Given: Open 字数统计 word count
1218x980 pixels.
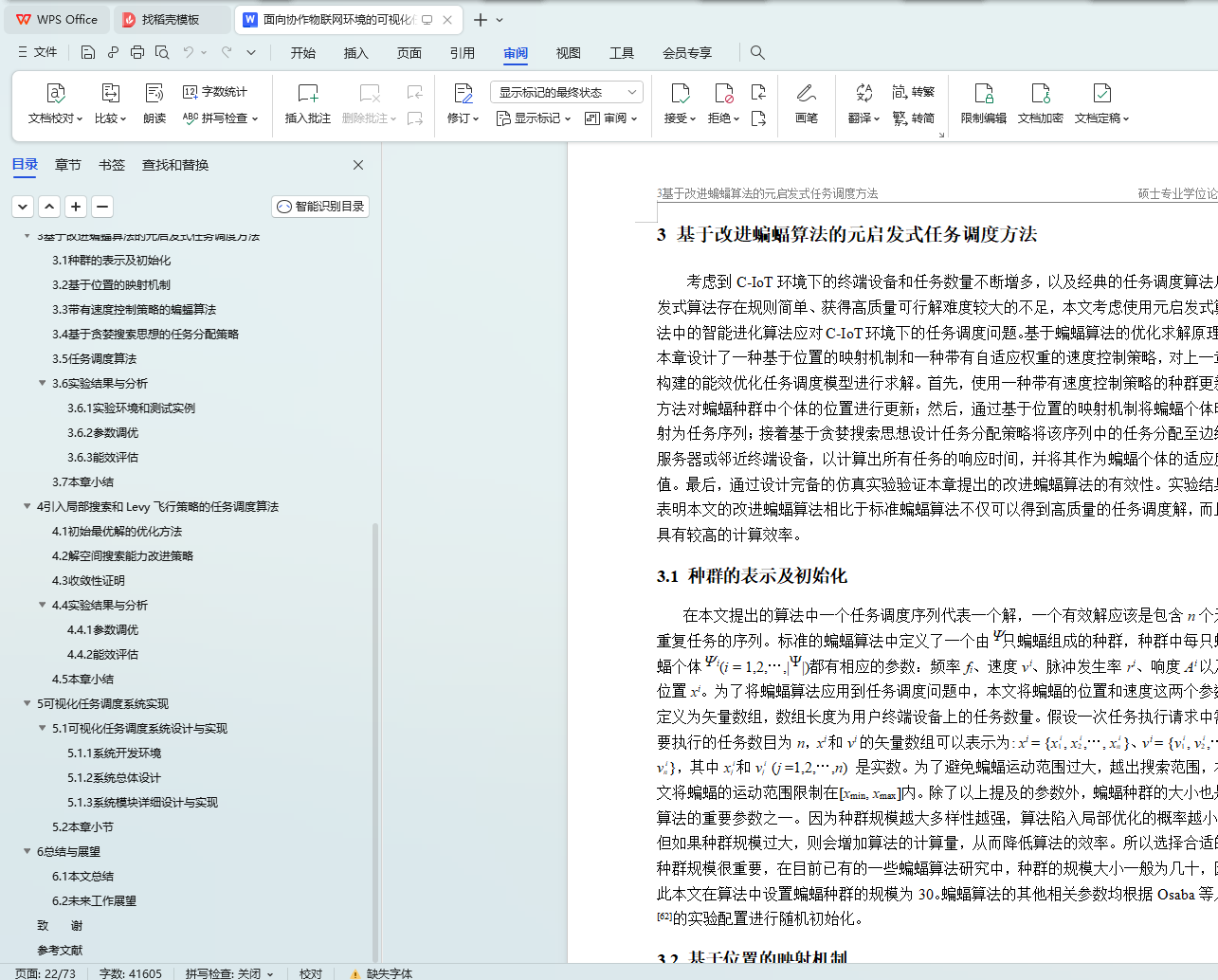Looking at the screenshot, I should pyautogui.click(x=215, y=92).
